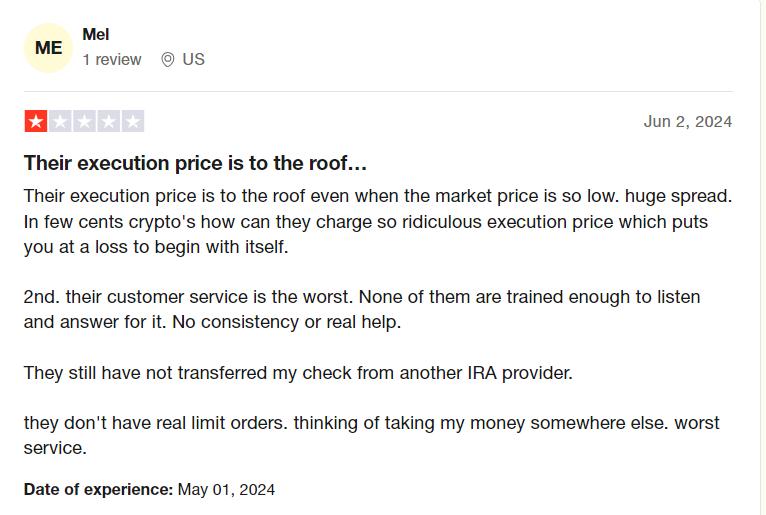Screen dimensions: 766x515
Task: Click the sentence about IRA provider check
Action: (298, 373)
